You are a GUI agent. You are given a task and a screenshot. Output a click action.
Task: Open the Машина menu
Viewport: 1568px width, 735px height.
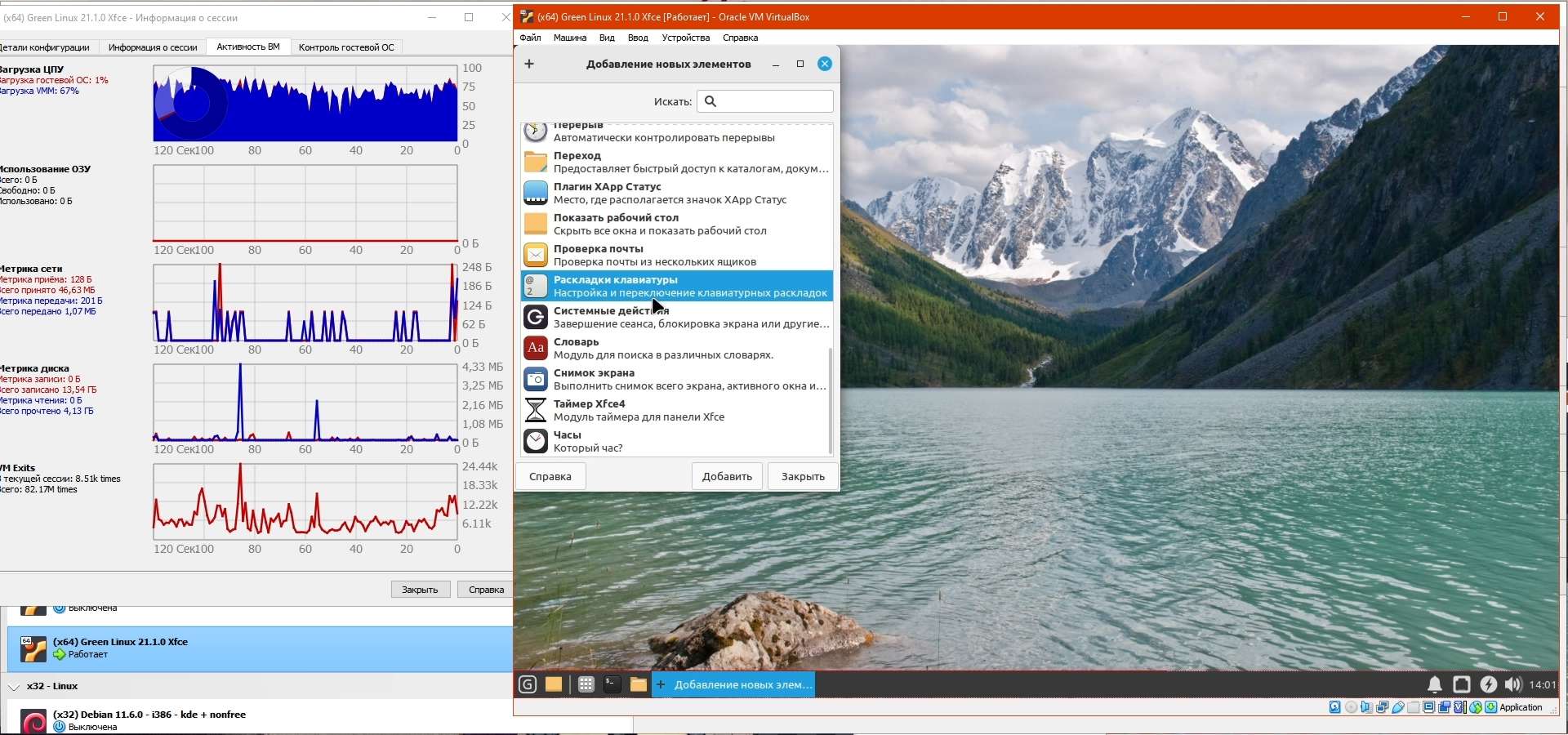point(570,38)
